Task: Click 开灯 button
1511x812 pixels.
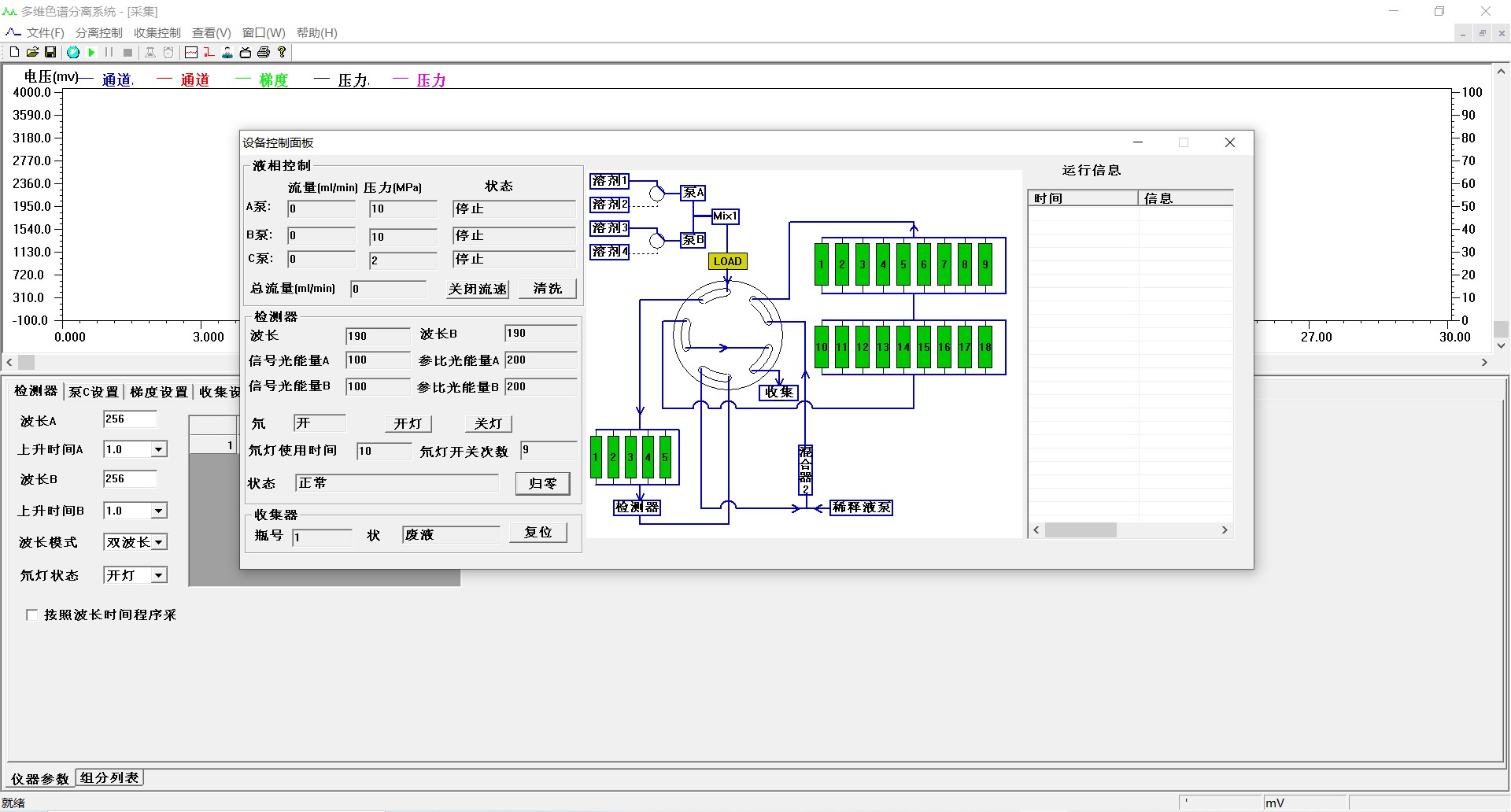Action: (408, 423)
